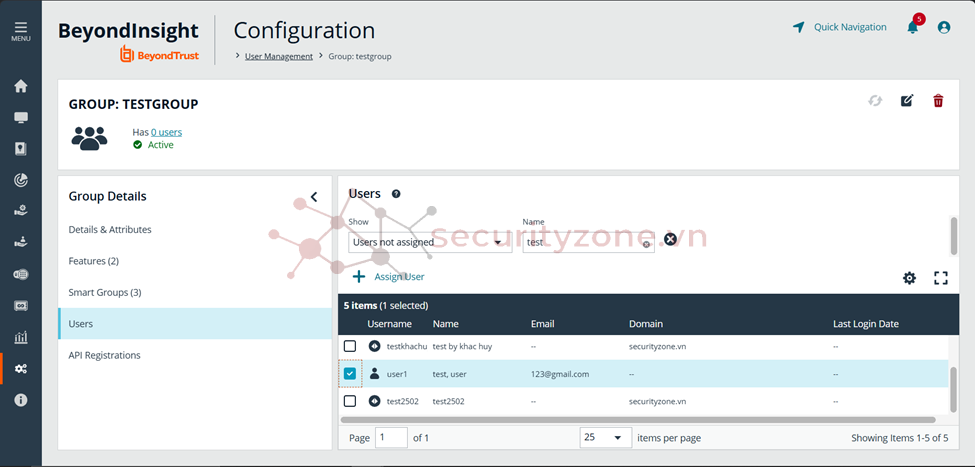Clear the Name filter with X icon
The height and width of the screenshot is (467, 975).
670,239
